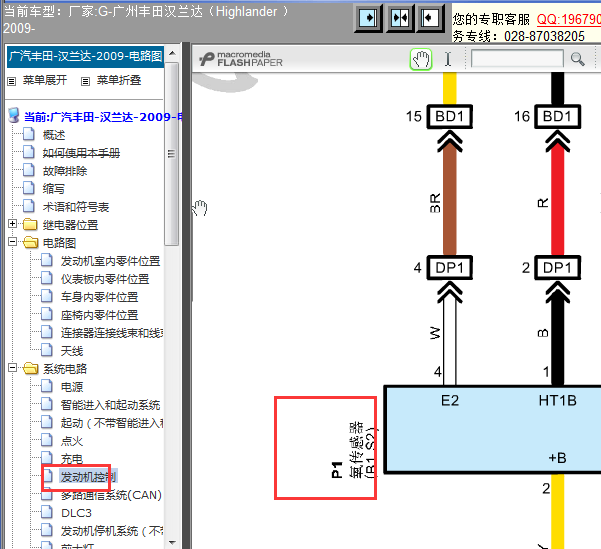The image size is (601, 549).
Task: Open the 电源 circuit page
Action: tap(72, 387)
